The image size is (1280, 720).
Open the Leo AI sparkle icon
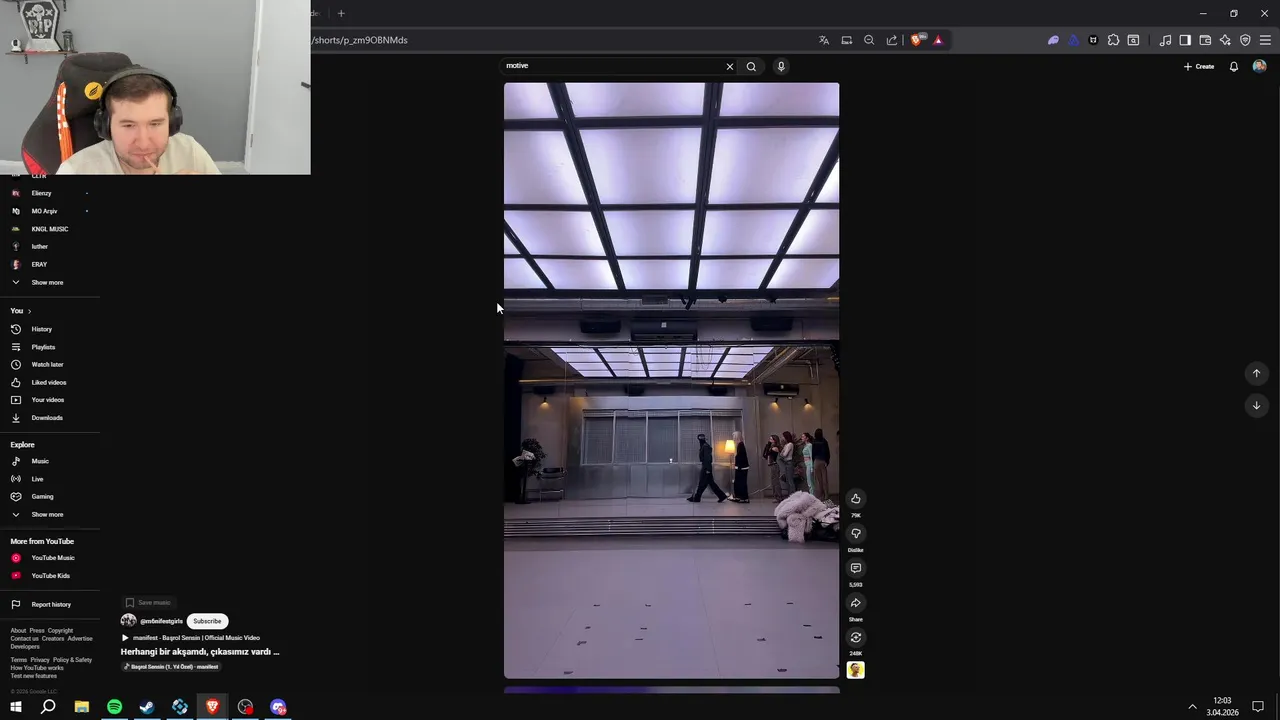pos(1225,40)
